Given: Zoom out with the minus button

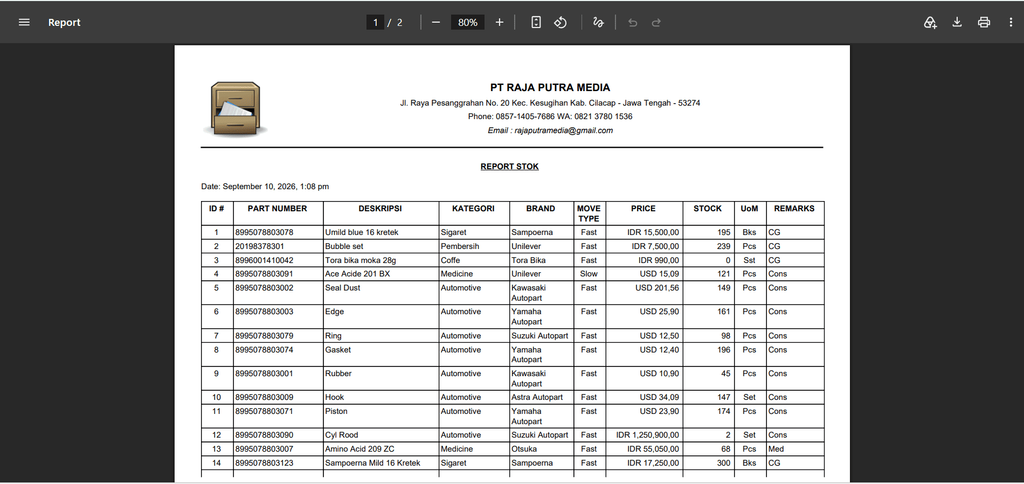Looking at the screenshot, I should pos(436,22).
